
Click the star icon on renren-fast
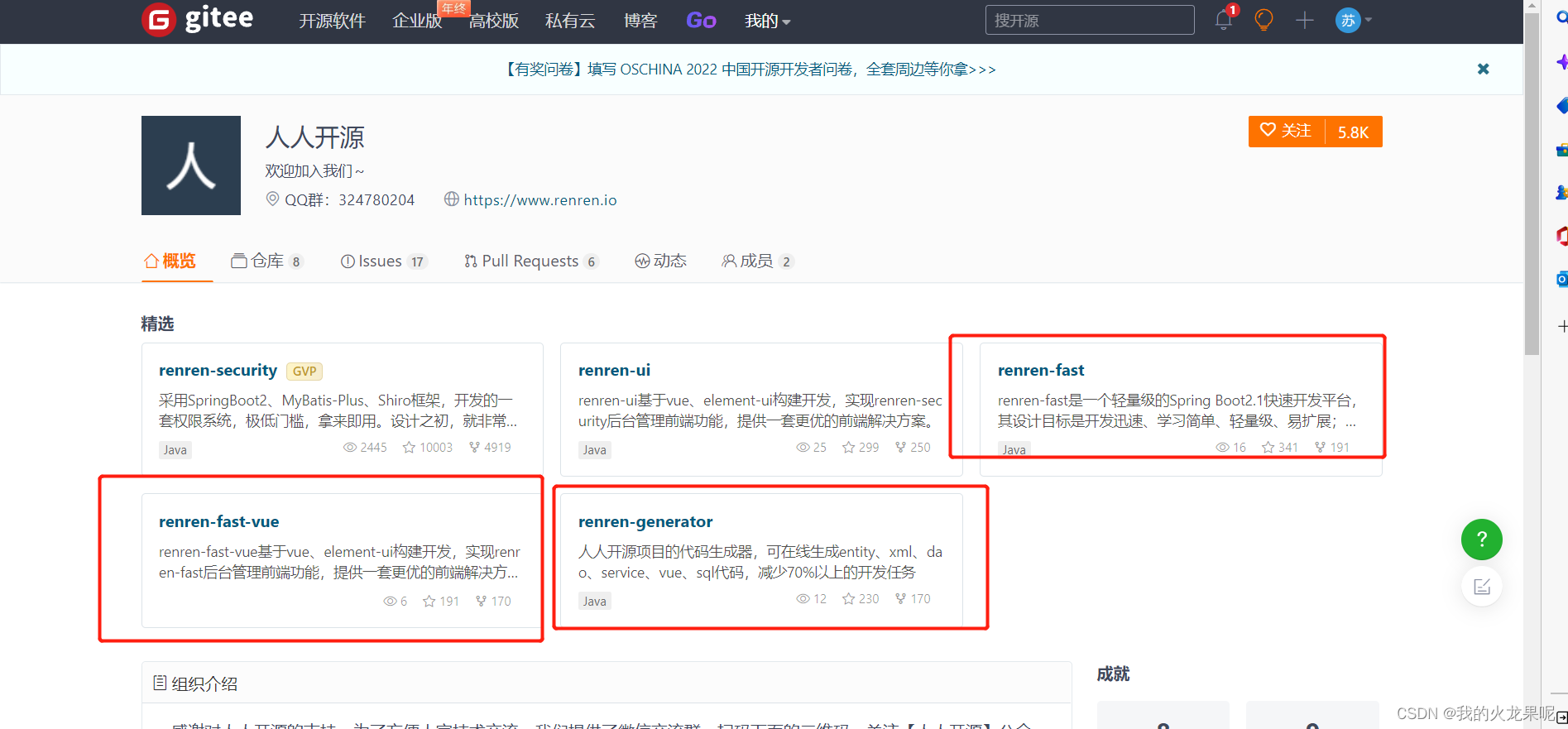pos(1268,447)
